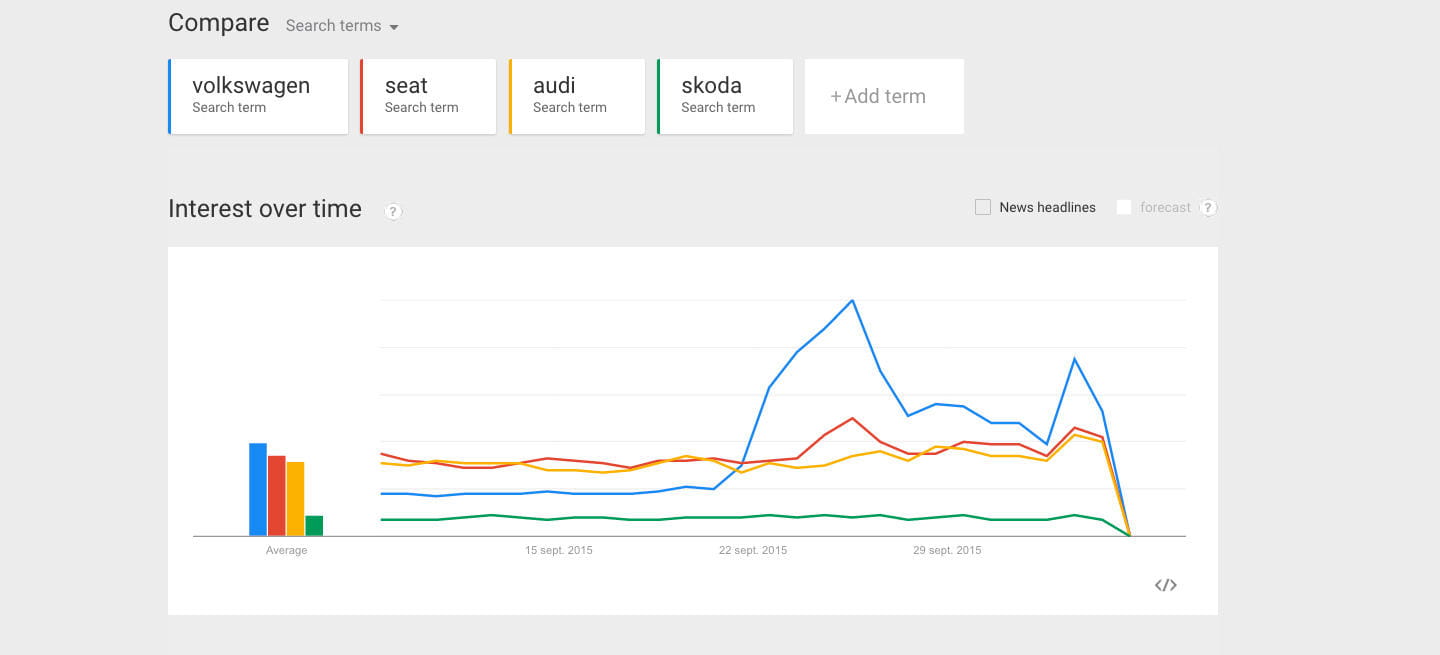Click the forecast help question mark icon
This screenshot has width=1440, height=655.
tap(1208, 208)
